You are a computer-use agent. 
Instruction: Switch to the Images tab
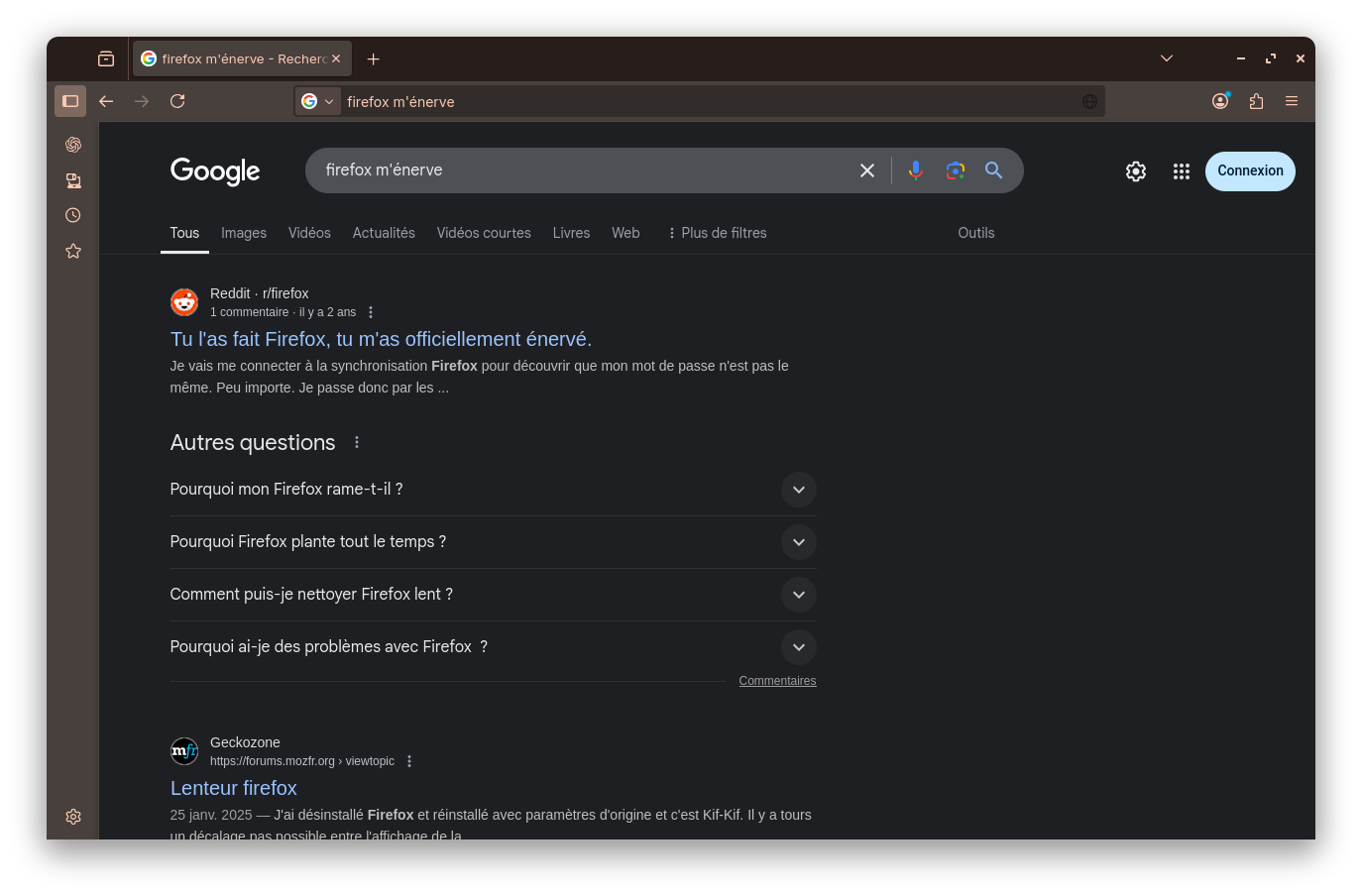[244, 233]
